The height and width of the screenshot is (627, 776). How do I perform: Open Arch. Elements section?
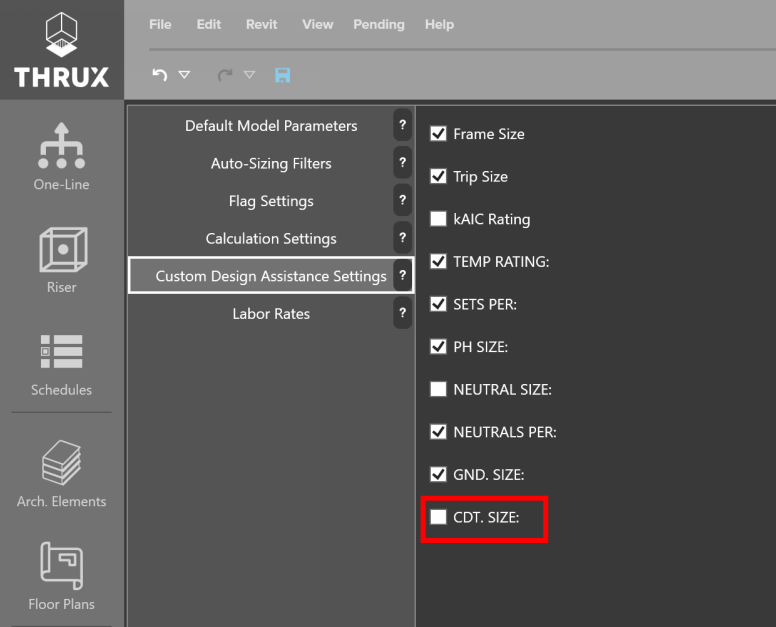[x=61, y=474]
